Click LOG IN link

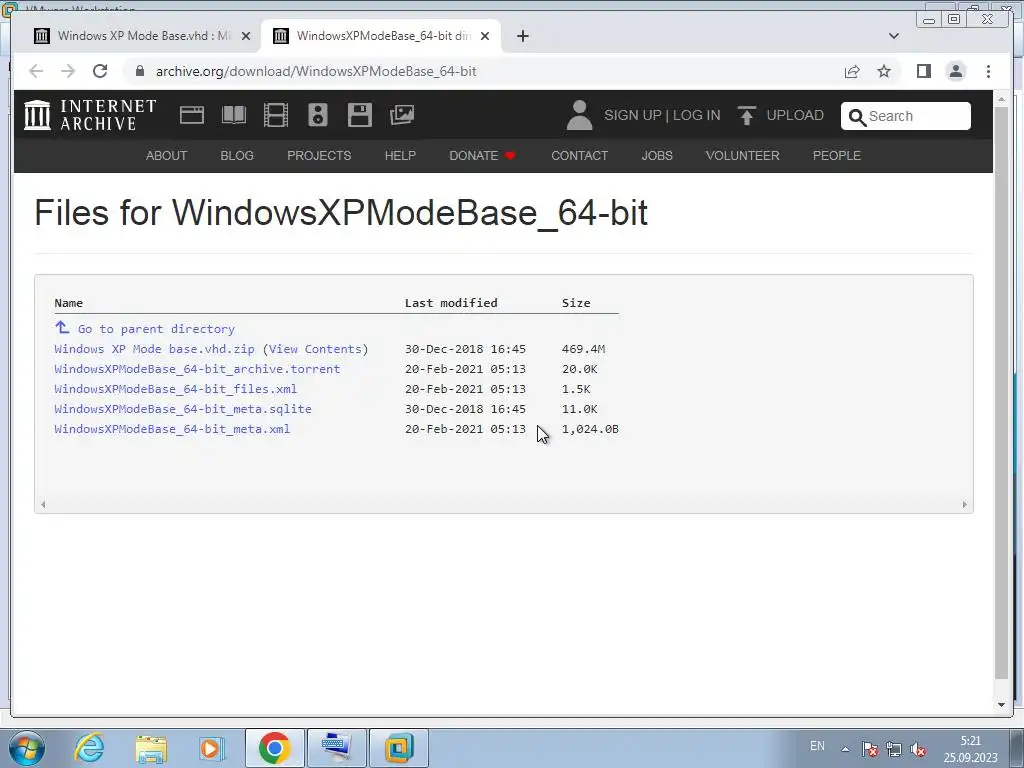[696, 115]
